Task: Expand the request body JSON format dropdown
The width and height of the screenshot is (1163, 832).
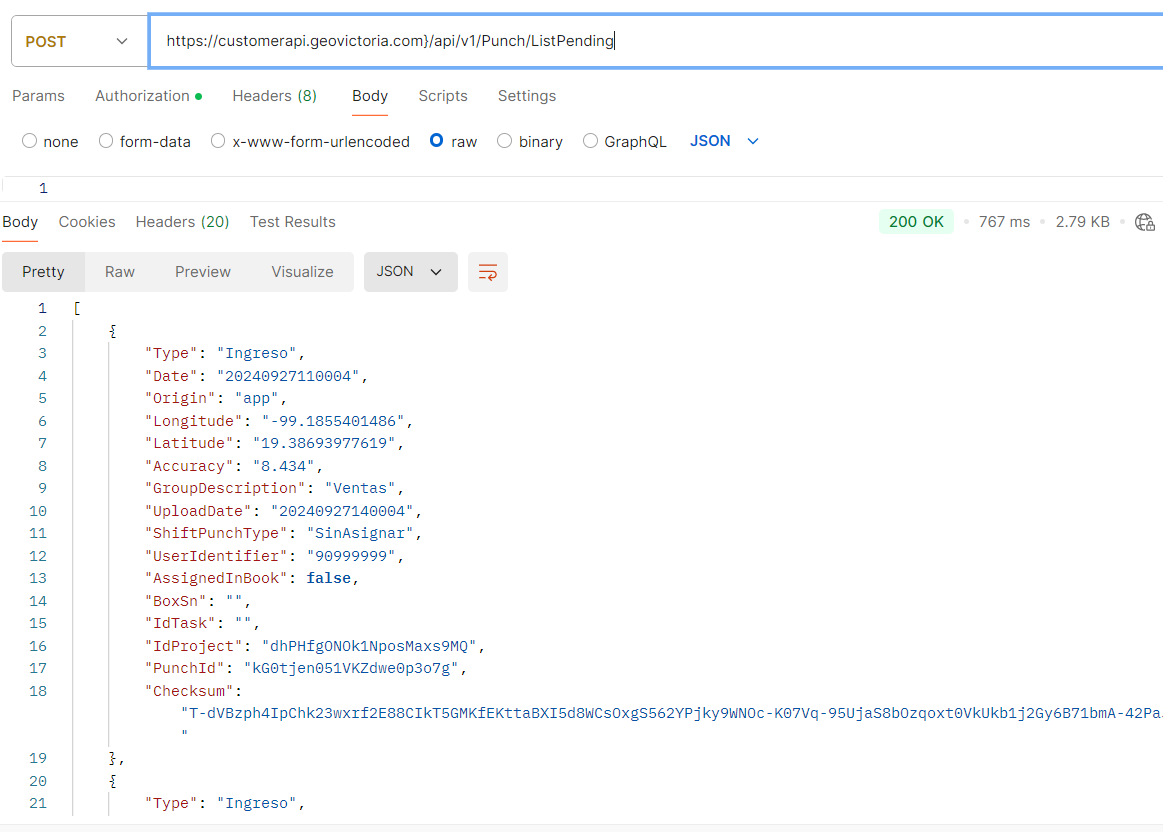Action: [725, 141]
